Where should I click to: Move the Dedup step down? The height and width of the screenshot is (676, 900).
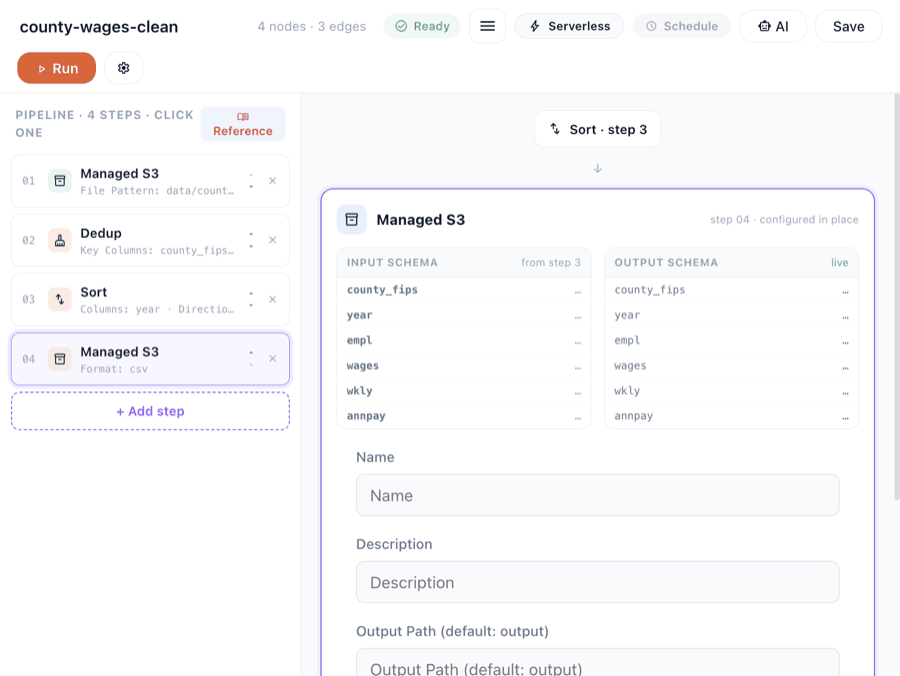click(x=251, y=247)
